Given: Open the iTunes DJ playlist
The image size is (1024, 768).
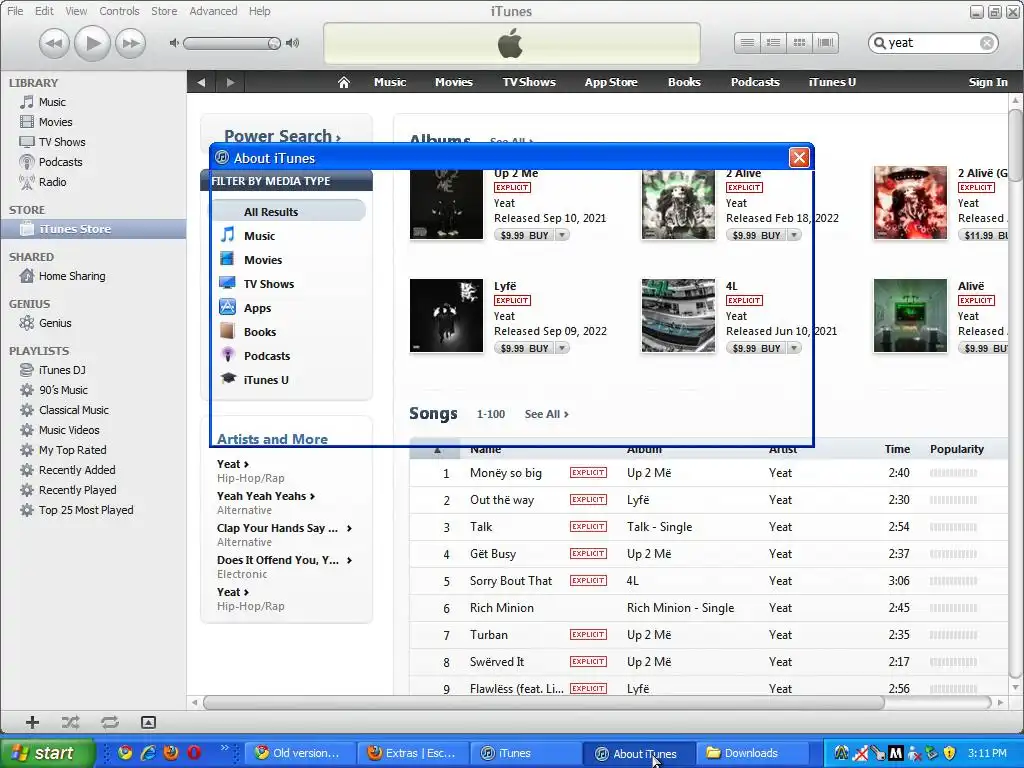Looking at the screenshot, I should [62, 370].
